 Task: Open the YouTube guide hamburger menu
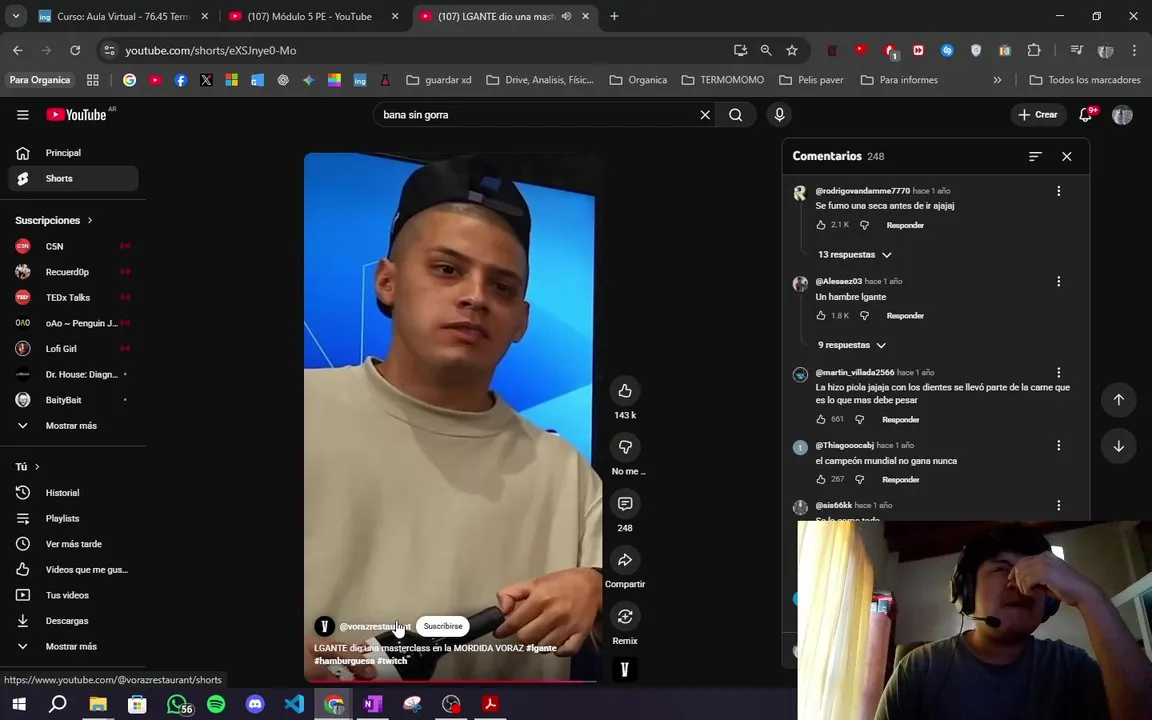(x=23, y=115)
